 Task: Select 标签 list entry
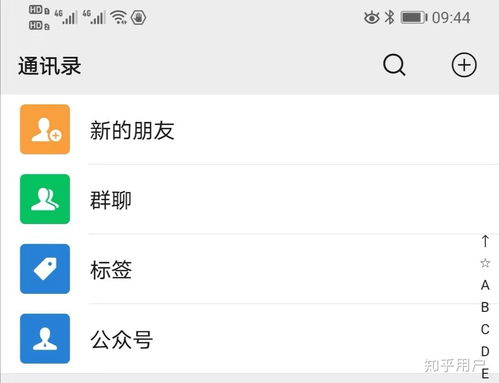pos(250,269)
